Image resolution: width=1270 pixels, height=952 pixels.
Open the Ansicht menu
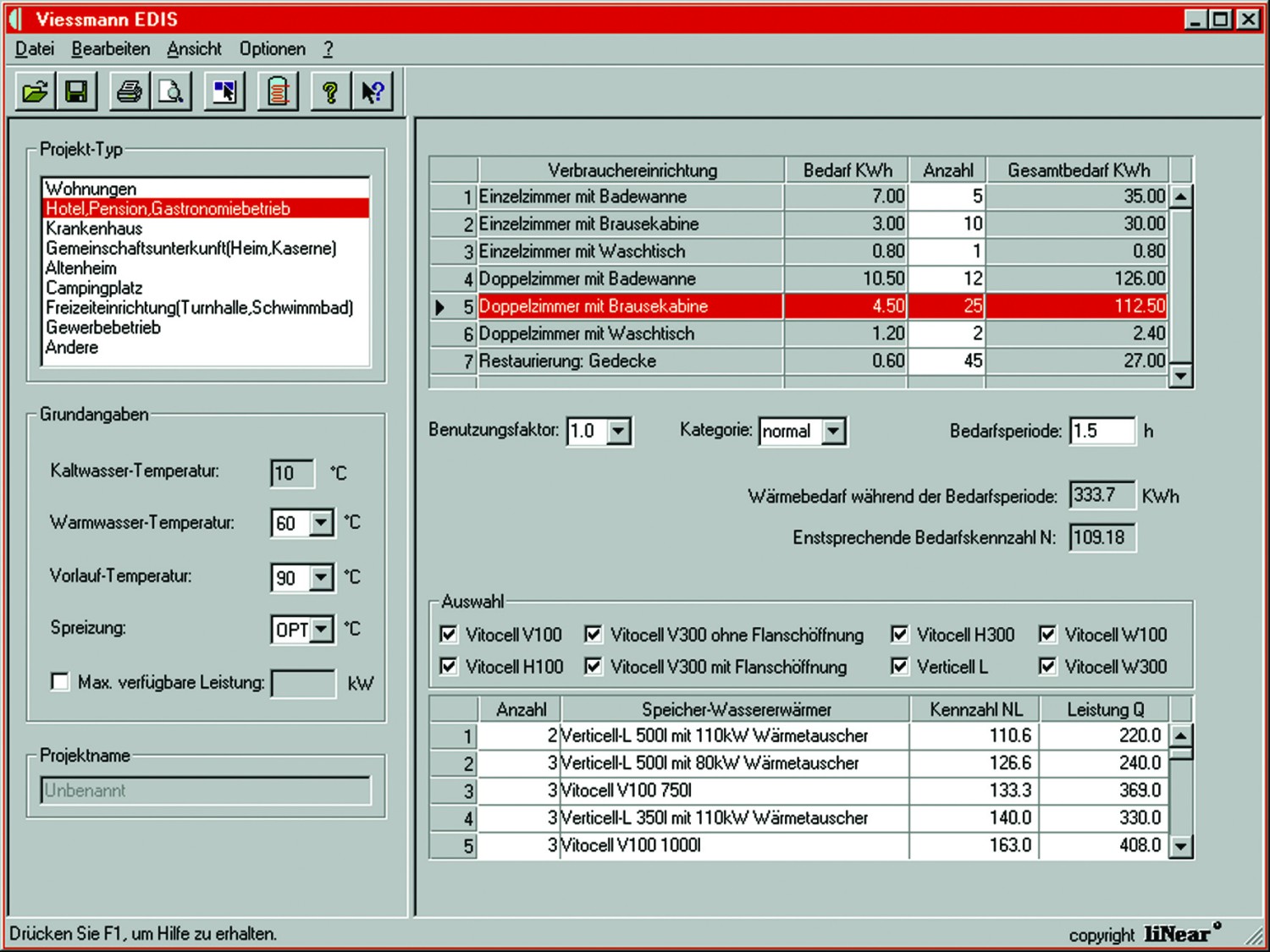(194, 49)
